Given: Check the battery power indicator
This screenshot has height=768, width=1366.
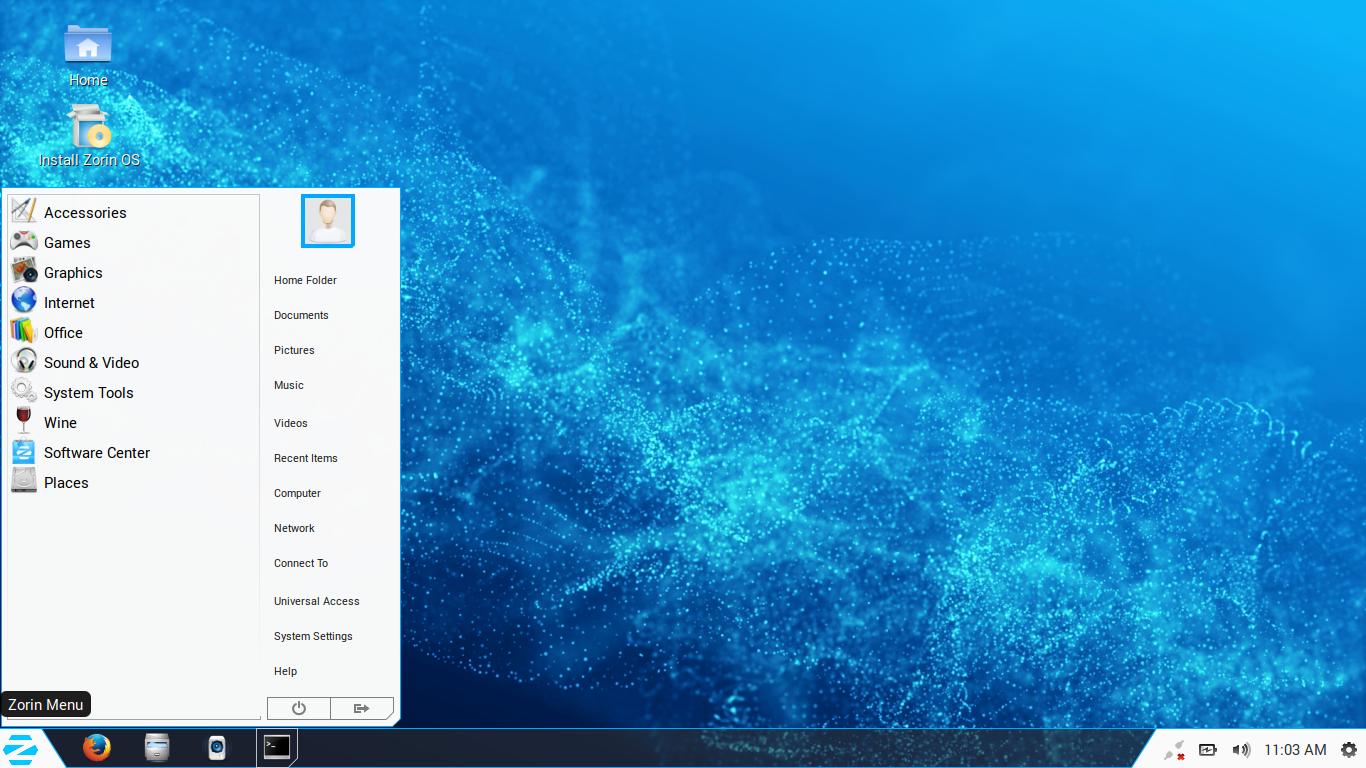Looking at the screenshot, I should (1208, 749).
